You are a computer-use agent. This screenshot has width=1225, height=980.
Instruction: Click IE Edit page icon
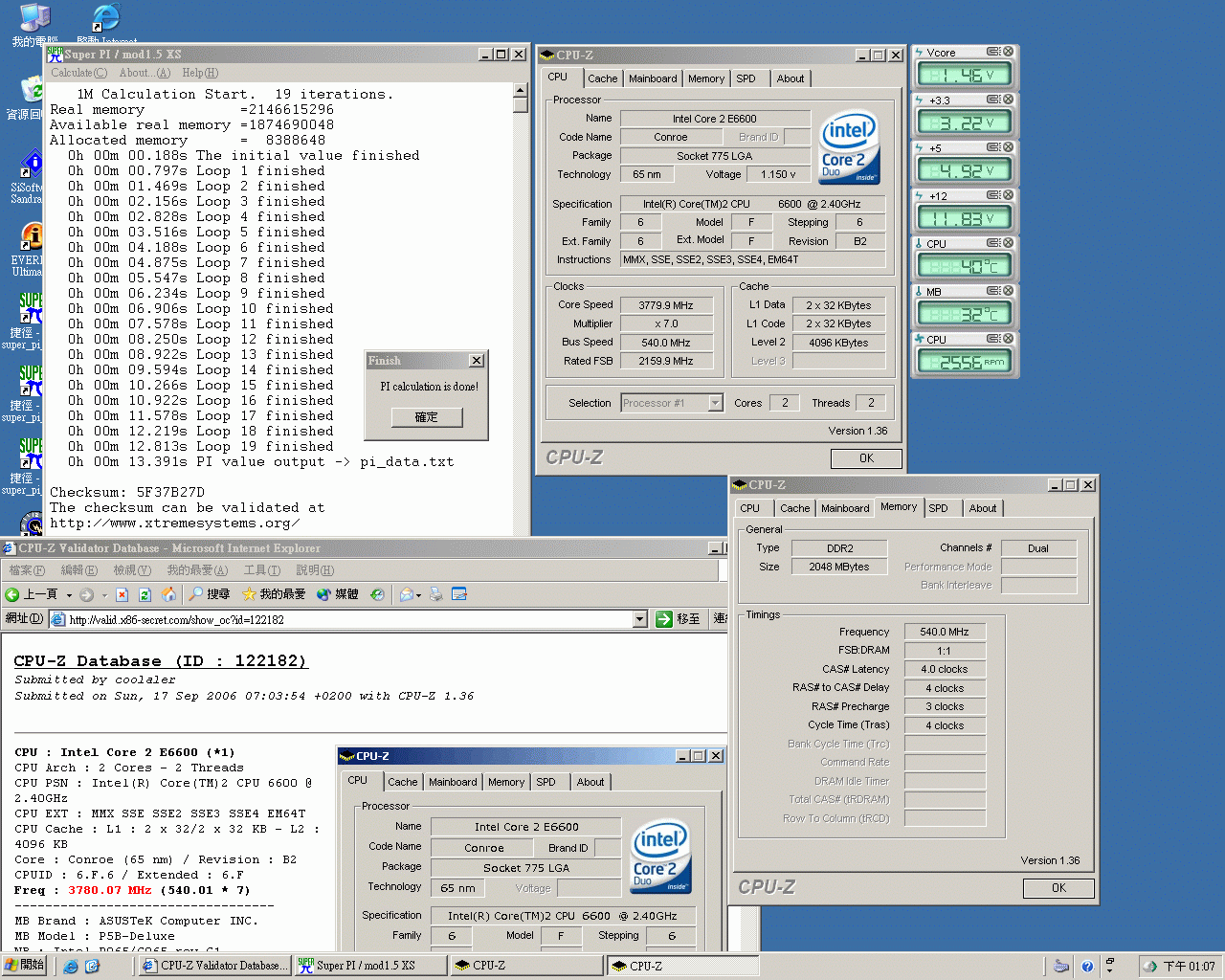point(459,594)
